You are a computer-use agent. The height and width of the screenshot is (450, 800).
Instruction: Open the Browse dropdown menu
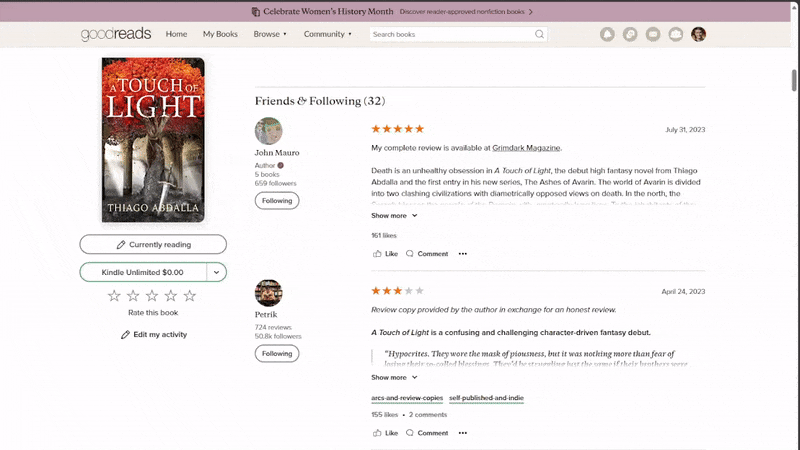tap(270, 34)
